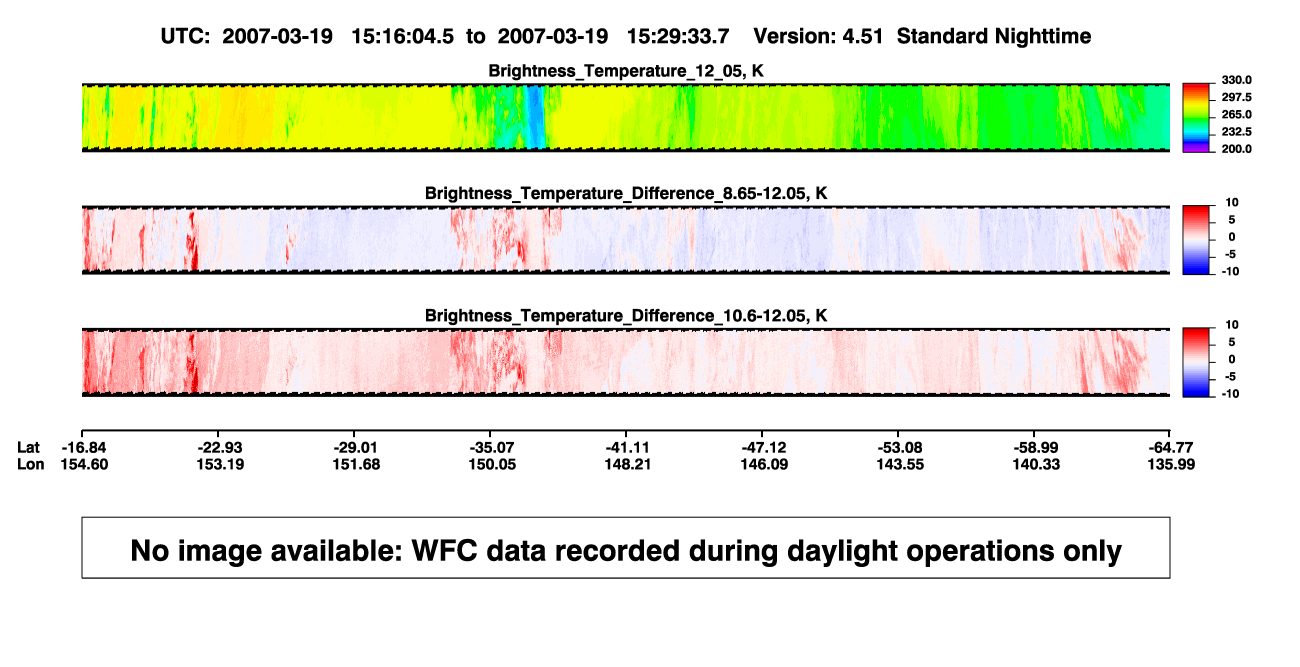Image resolution: width=1300 pixels, height=667 pixels.
Task: Click the Standard Nighttime label
Action: pos(995,37)
